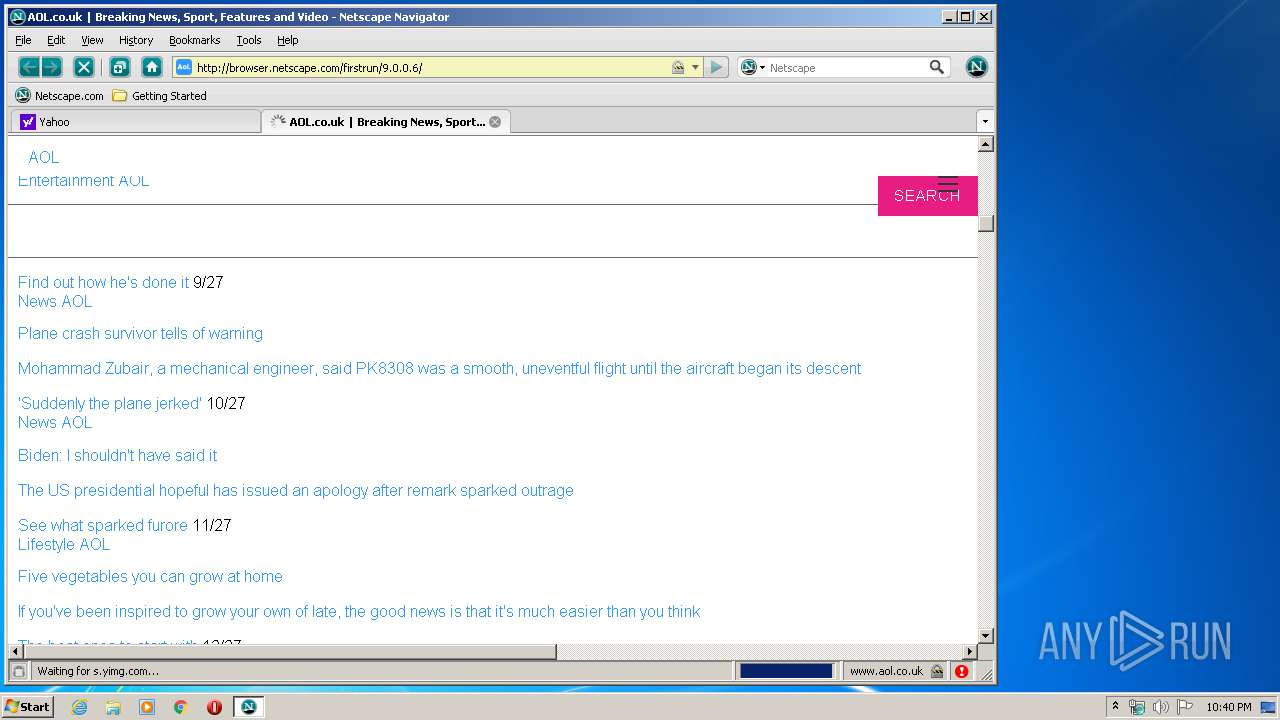Open 'Suddenly the plane jerked' link
This screenshot has width=1280, height=720.
[x=110, y=403]
